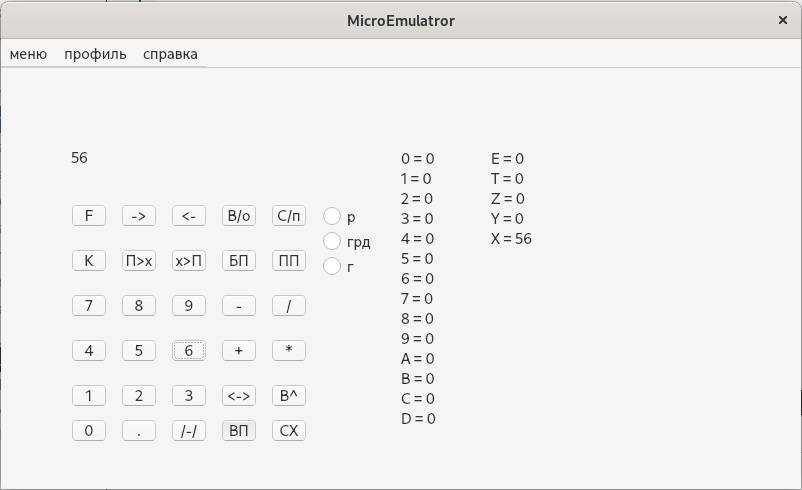Click the register text '9 = 0'
This screenshot has width=802, height=490.
pyautogui.click(x=418, y=339)
